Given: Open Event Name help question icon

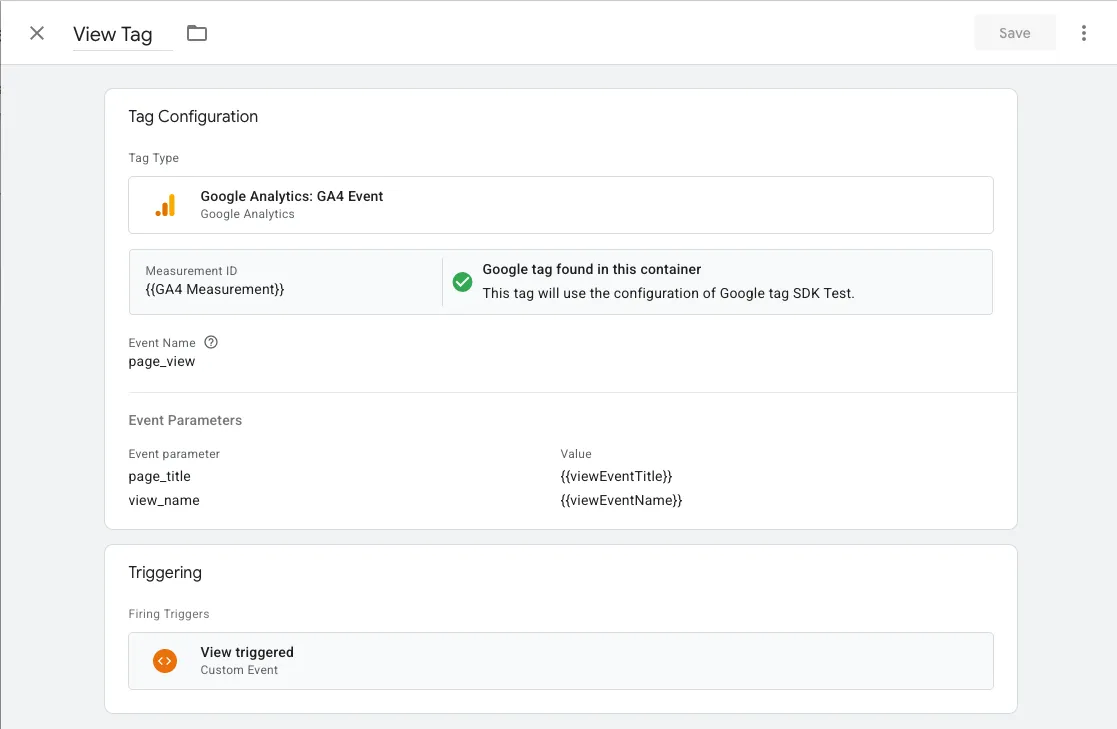Looking at the screenshot, I should 211,342.
